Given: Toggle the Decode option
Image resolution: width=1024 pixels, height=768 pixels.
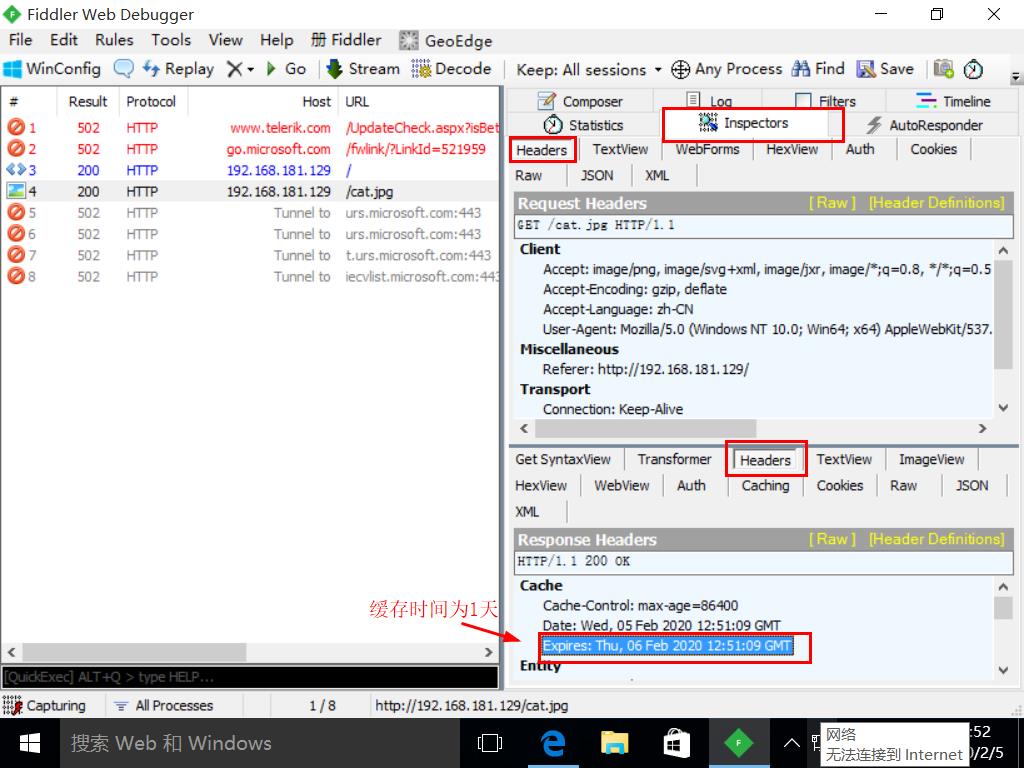Looking at the screenshot, I should coord(451,69).
